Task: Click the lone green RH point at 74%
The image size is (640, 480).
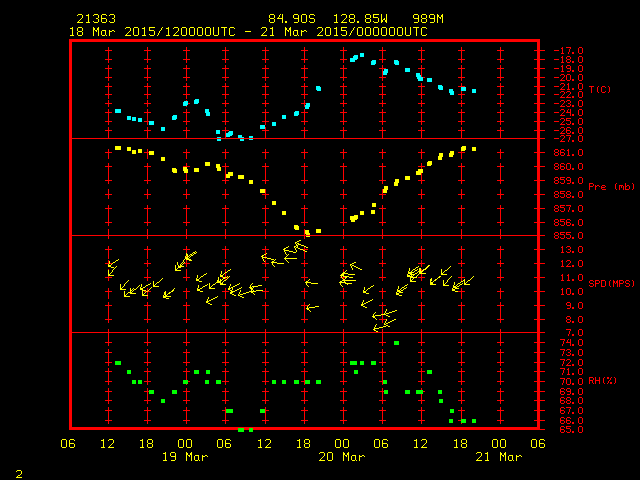Action: click(396, 343)
